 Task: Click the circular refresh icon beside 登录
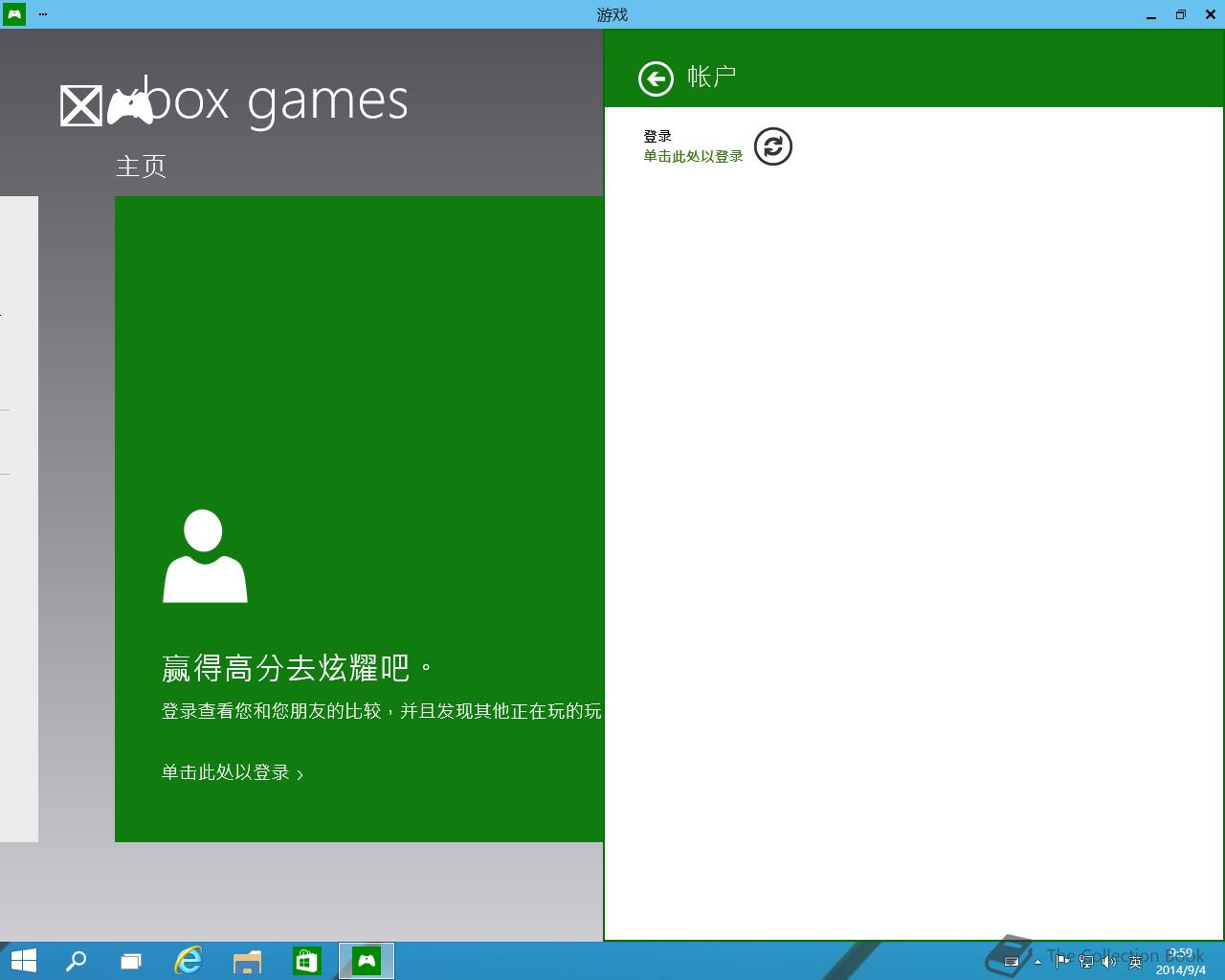(x=773, y=146)
